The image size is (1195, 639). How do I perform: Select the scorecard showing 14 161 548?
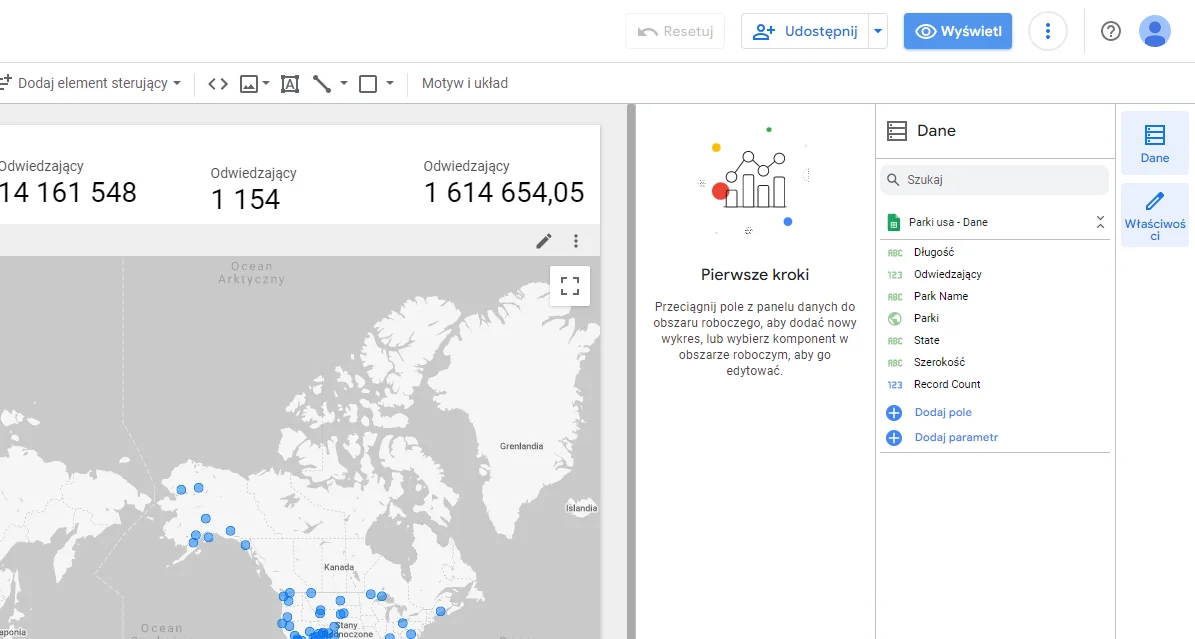pos(68,183)
